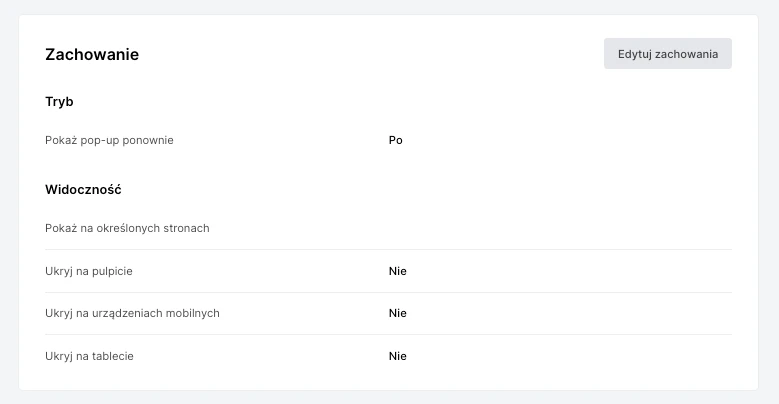
Task: Click the Nie value for Ukryj na pulpicie
Action: (x=398, y=271)
